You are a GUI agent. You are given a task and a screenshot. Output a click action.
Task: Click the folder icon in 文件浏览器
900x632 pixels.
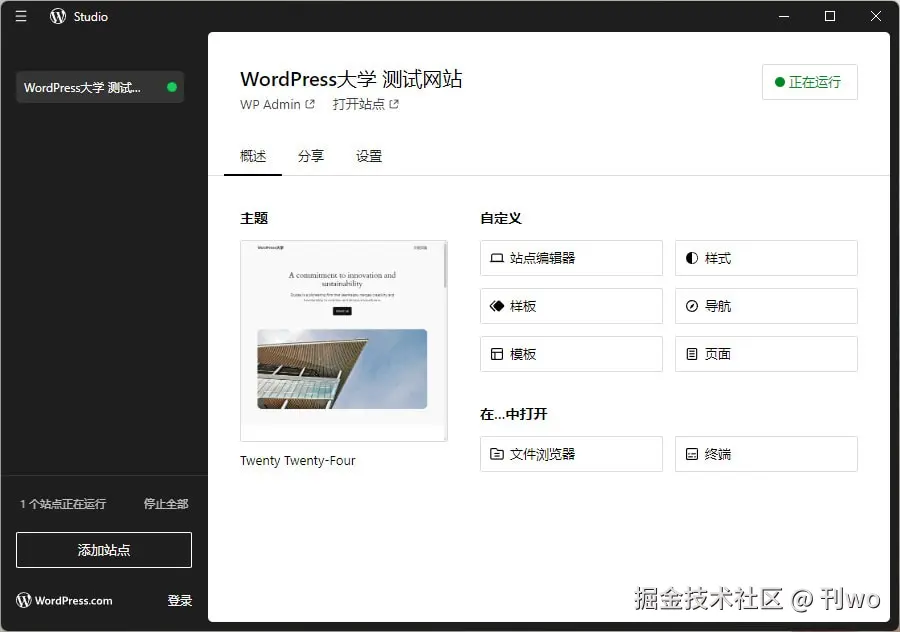(x=496, y=454)
